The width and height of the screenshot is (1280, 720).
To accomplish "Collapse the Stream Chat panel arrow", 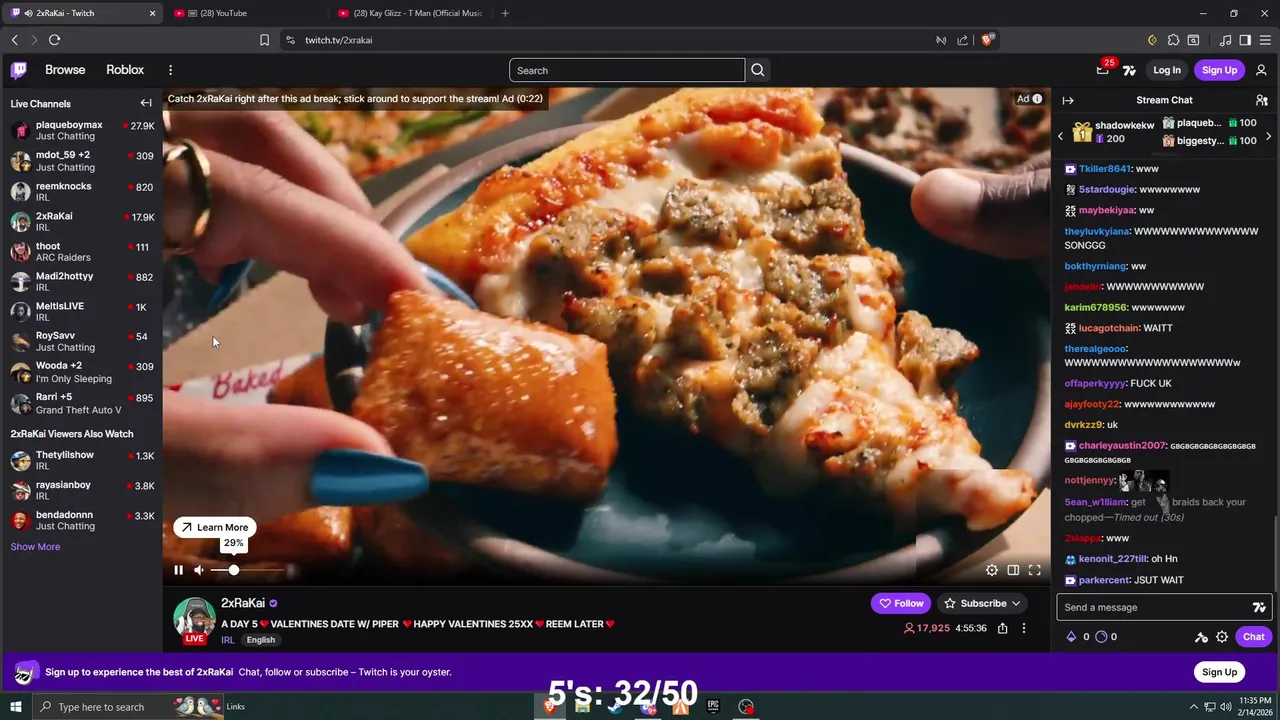I will point(1068,100).
